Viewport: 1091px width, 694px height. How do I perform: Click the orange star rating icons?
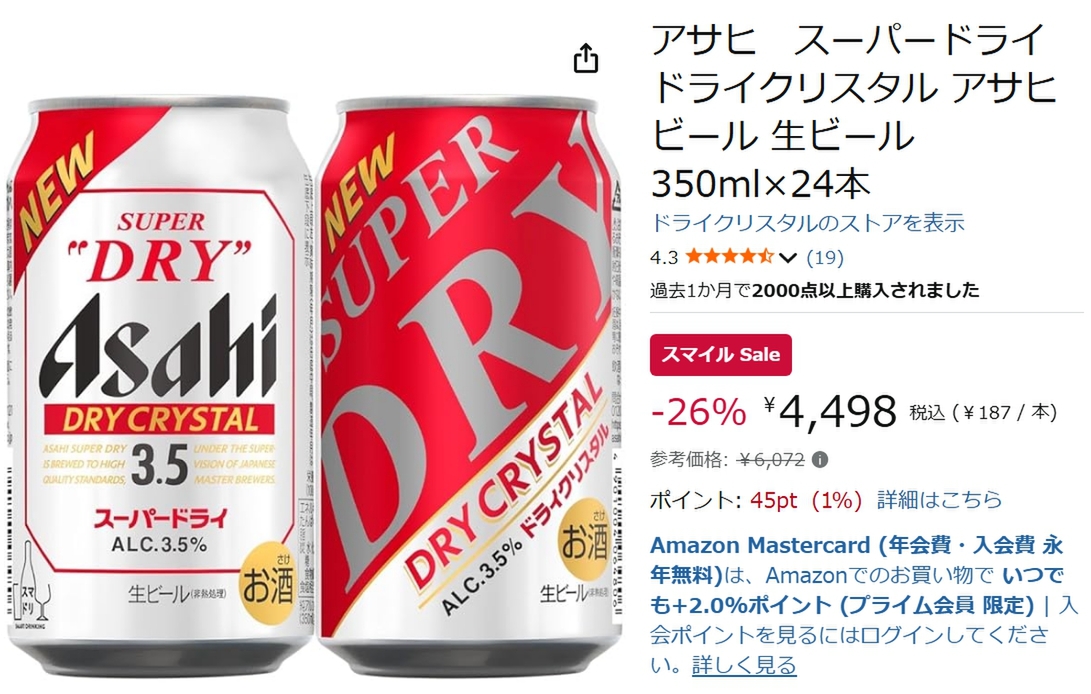(x=729, y=257)
